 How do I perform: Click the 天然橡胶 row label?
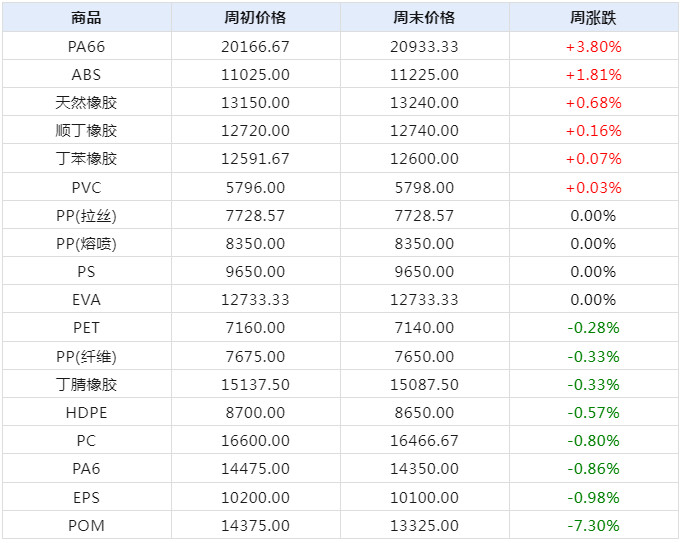pos(86,103)
